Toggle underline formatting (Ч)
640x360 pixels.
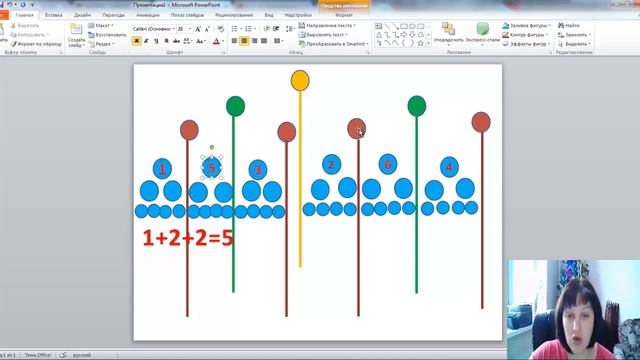(x=156, y=41)
